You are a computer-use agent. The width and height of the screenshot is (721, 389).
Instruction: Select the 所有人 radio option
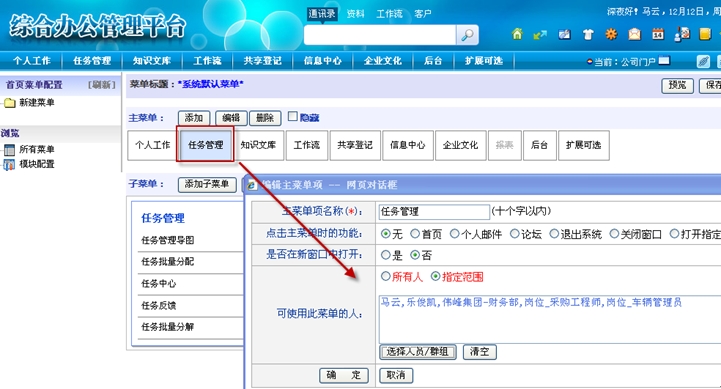[x=386, y=276]
